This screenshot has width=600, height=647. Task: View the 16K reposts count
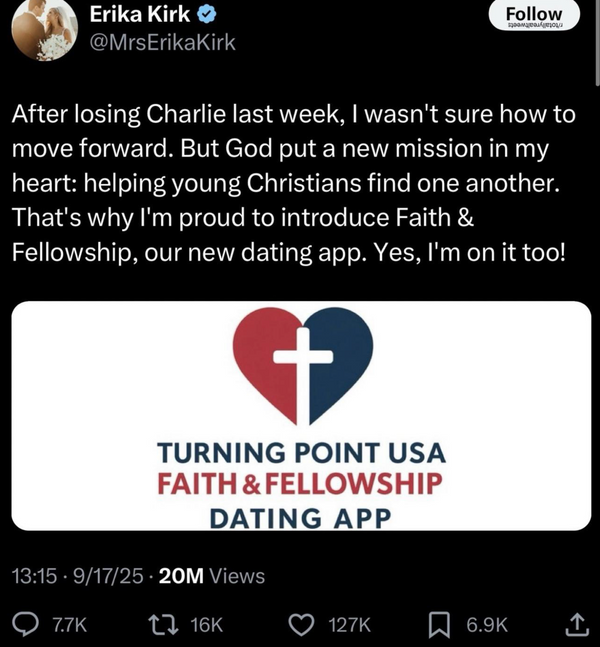coord(205,625)
